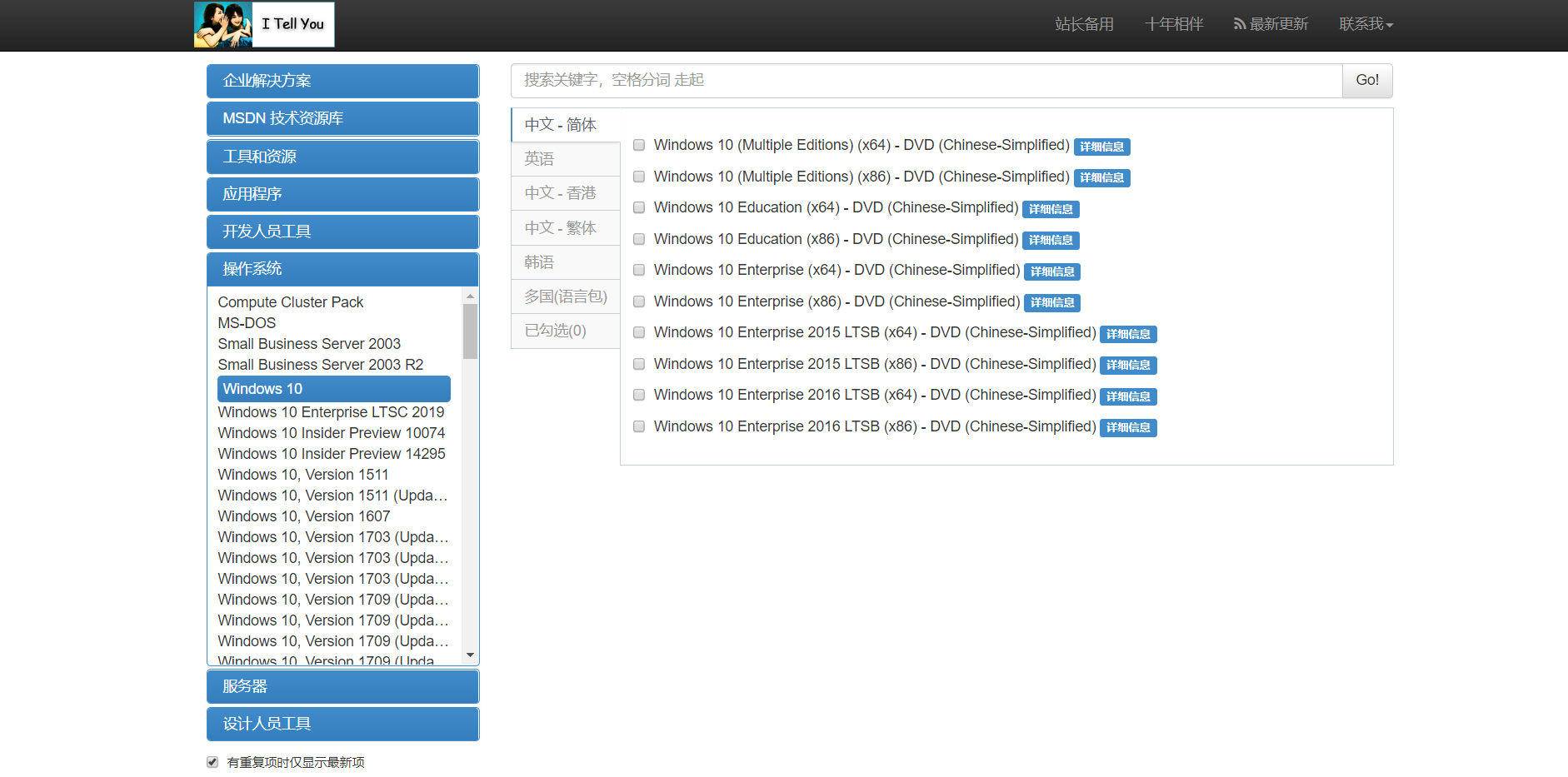Image resolution: width=1568 pixels, height=777 pixels.
Task: Expand the MSDN 技术资源库 panel
Action: point(342,118)
